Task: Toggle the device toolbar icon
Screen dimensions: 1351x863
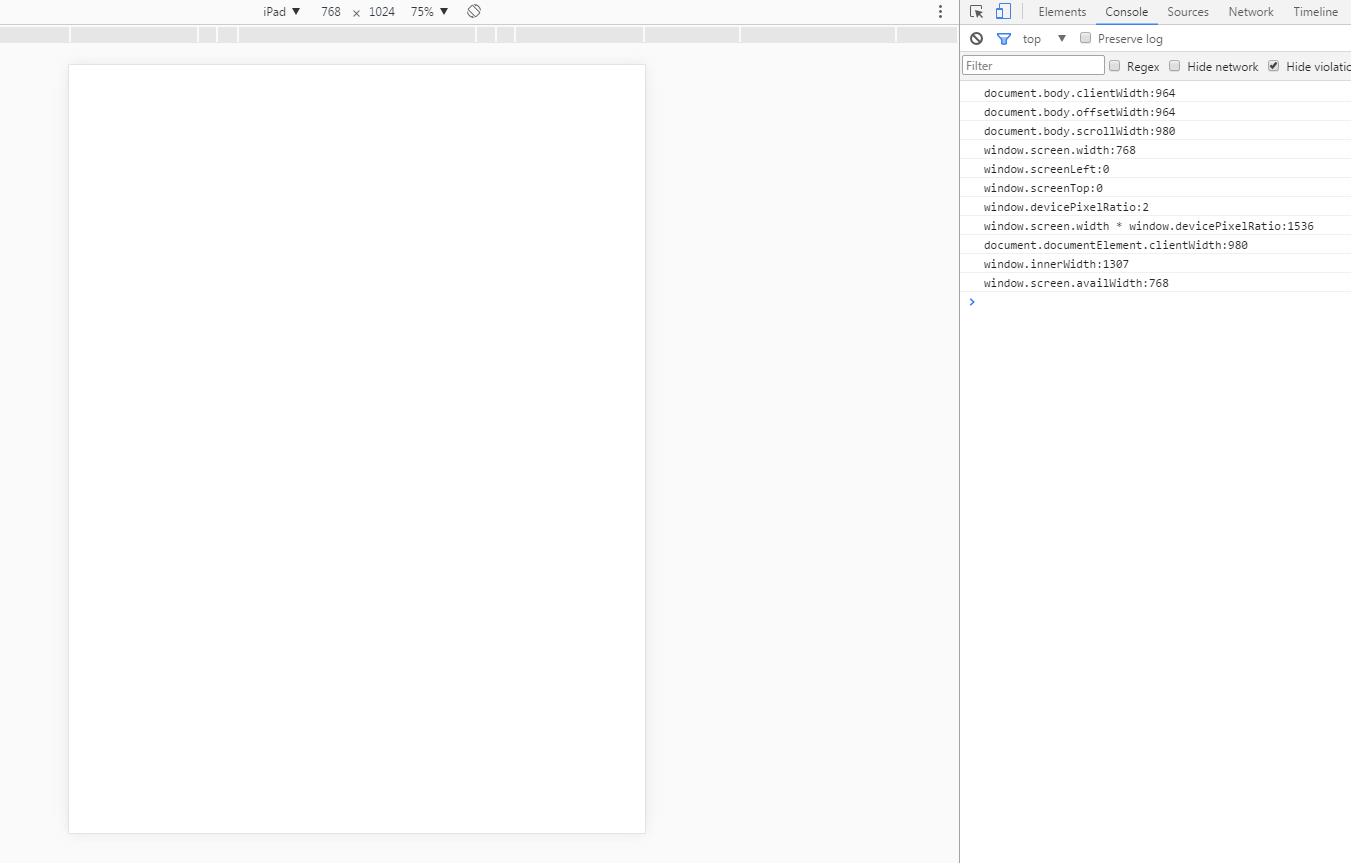Action: tap(1003, 12)
